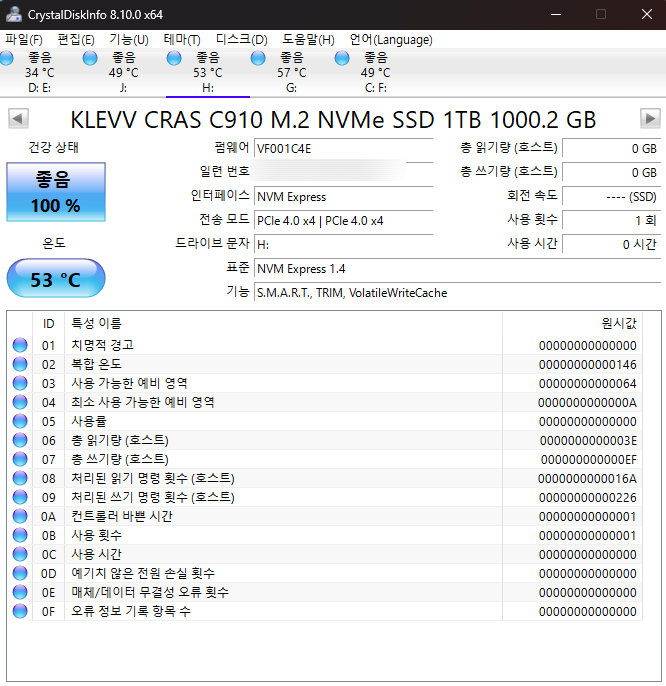Click raw value 000000000000A
Image resolution: width=666 pixels, height=686 pixels.
587,403
